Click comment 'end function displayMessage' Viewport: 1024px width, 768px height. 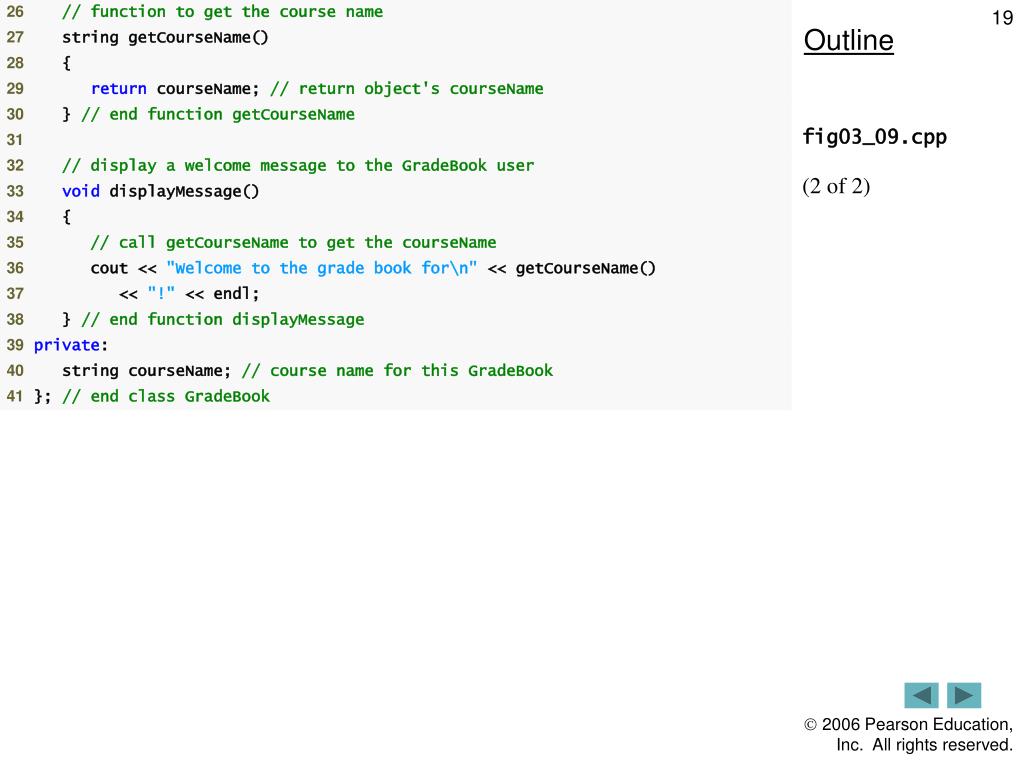click(223, 319)
